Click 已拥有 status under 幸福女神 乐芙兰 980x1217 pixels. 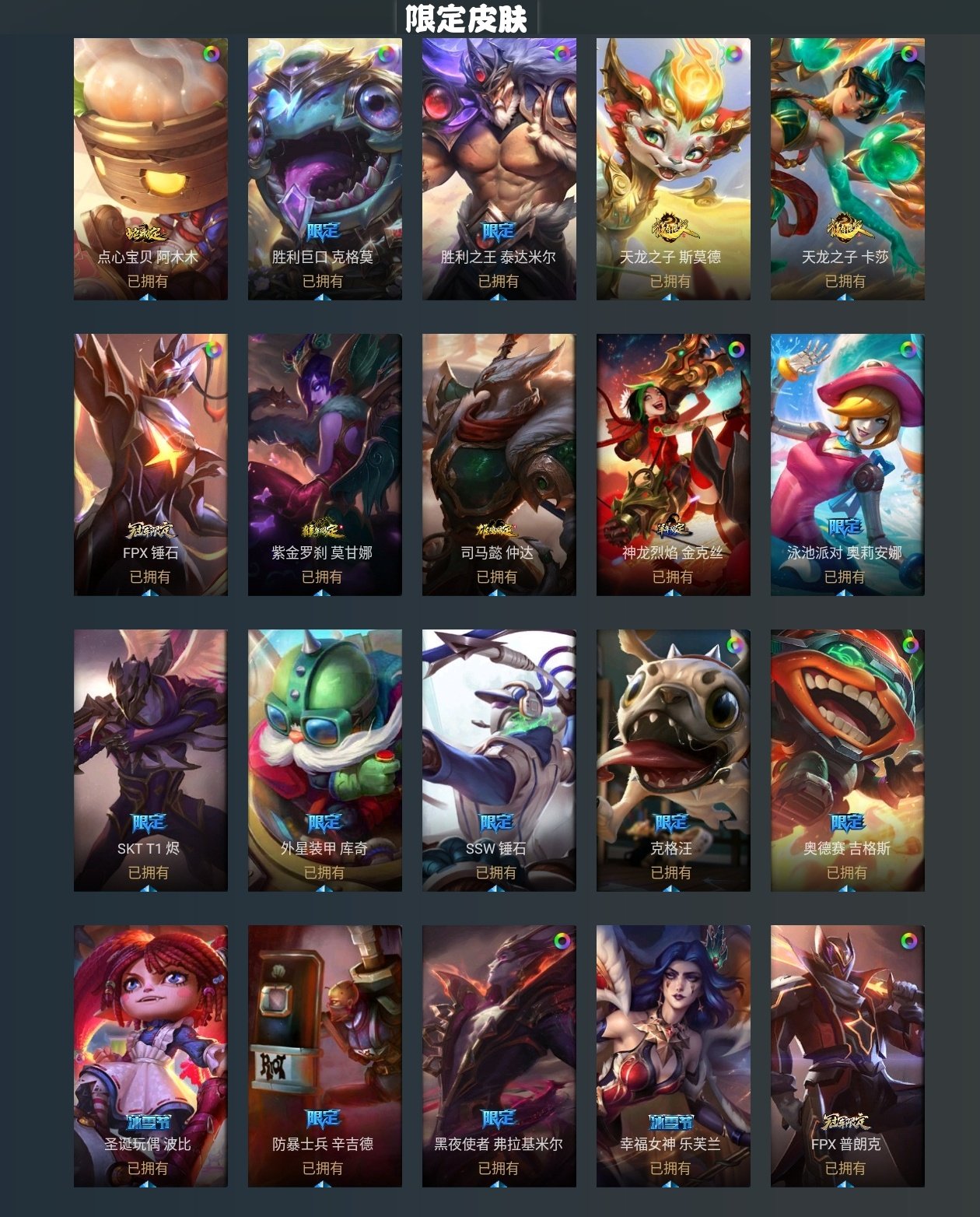[670, 1168]
